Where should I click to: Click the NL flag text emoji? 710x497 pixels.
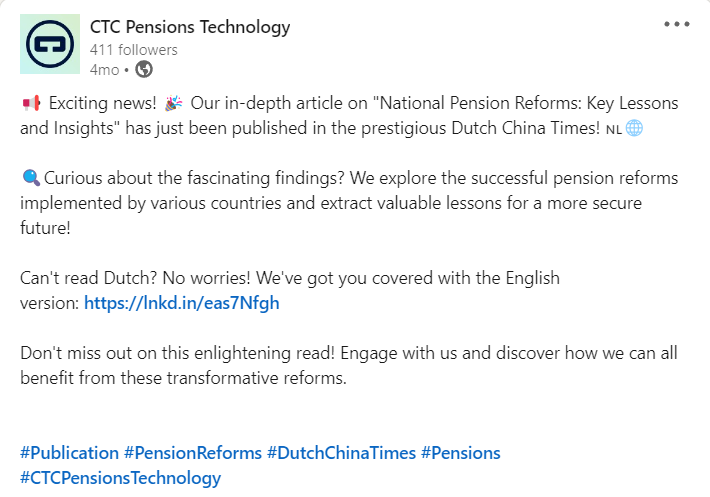tap(614, 130)
